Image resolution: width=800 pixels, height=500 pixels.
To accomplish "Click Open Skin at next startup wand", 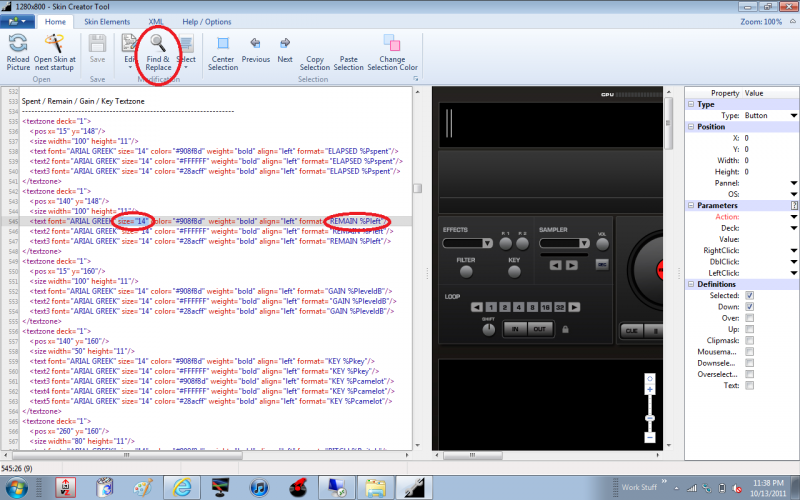I will pyautogui.click(x=54, y=43).
